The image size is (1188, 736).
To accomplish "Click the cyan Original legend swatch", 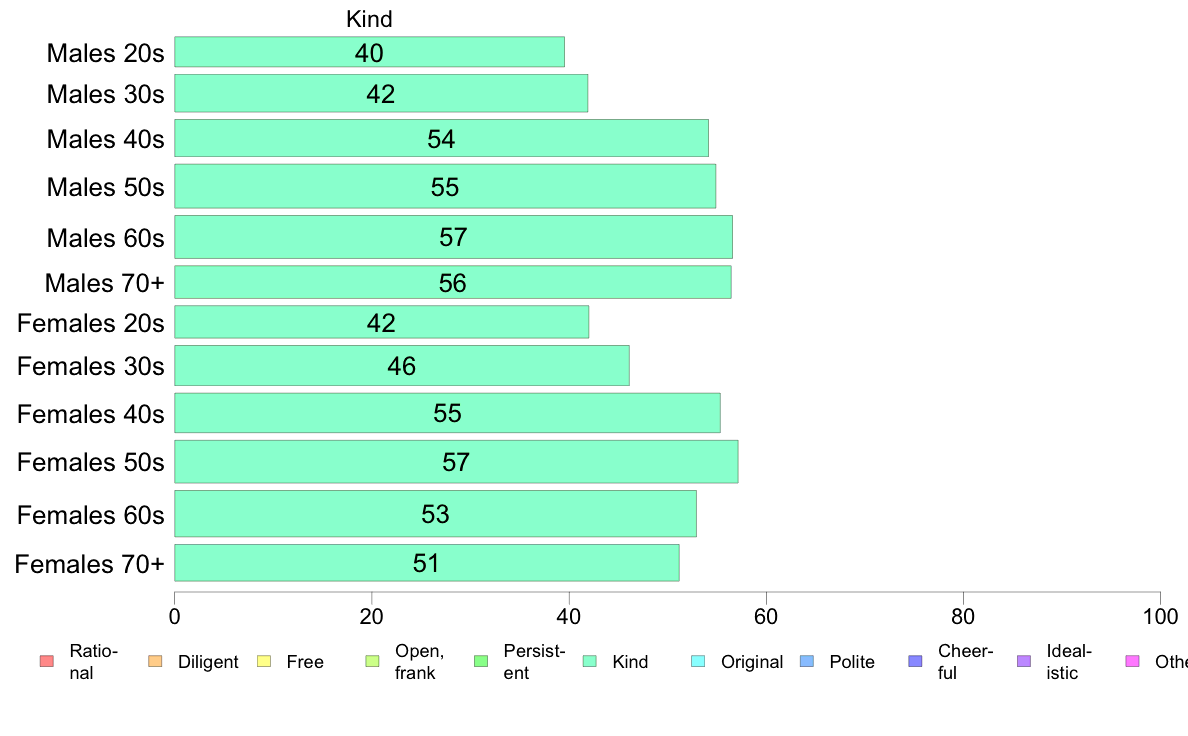I will [699, 662].
